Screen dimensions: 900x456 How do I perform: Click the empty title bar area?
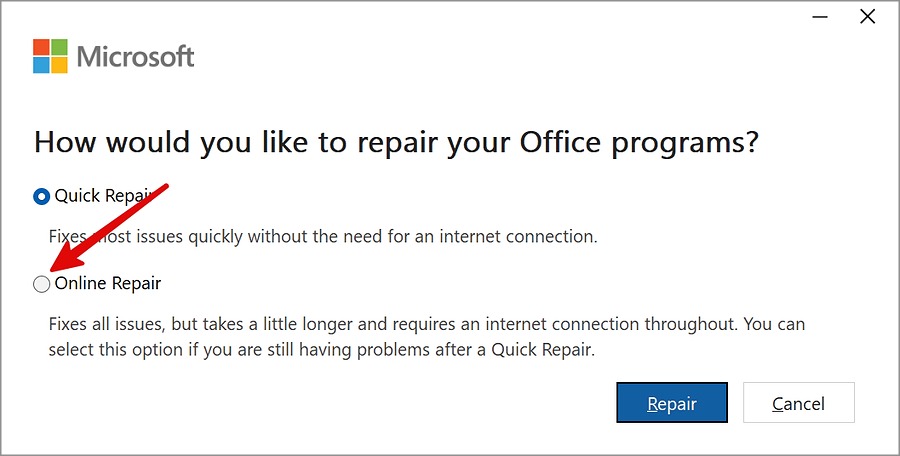pyautogui.click(x=450, y=15)
